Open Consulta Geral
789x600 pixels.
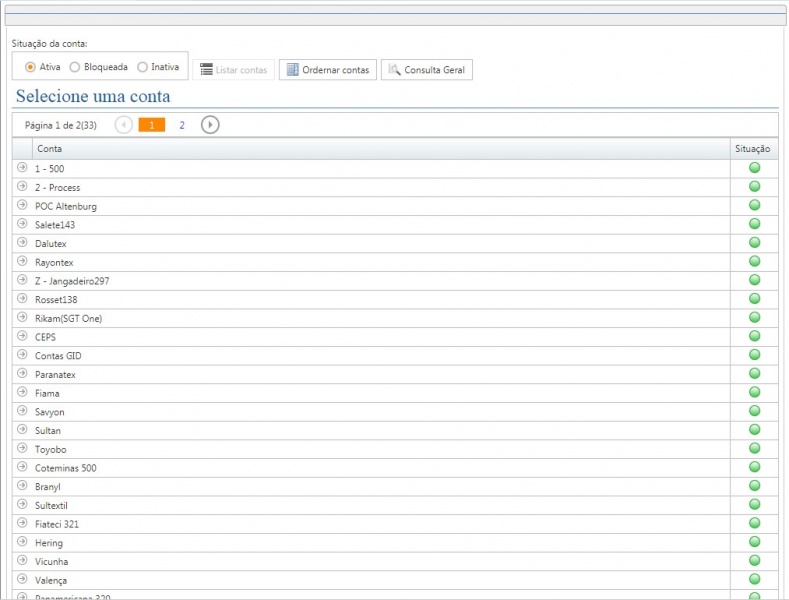(427, 70)
